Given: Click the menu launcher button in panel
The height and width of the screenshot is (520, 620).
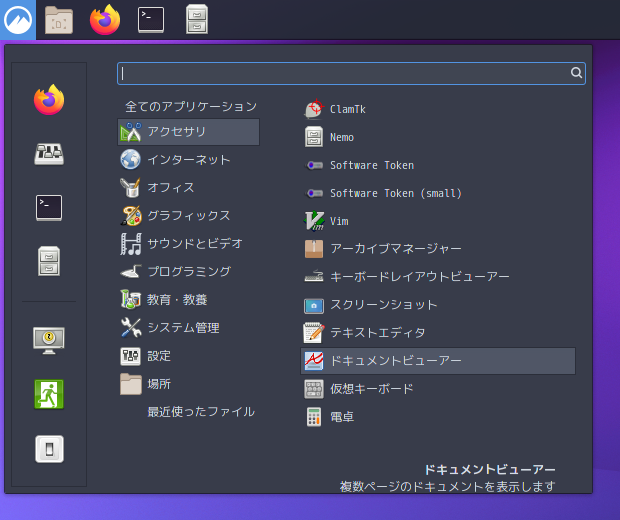Looking at the screenshot, I should [x=18, y=20].
